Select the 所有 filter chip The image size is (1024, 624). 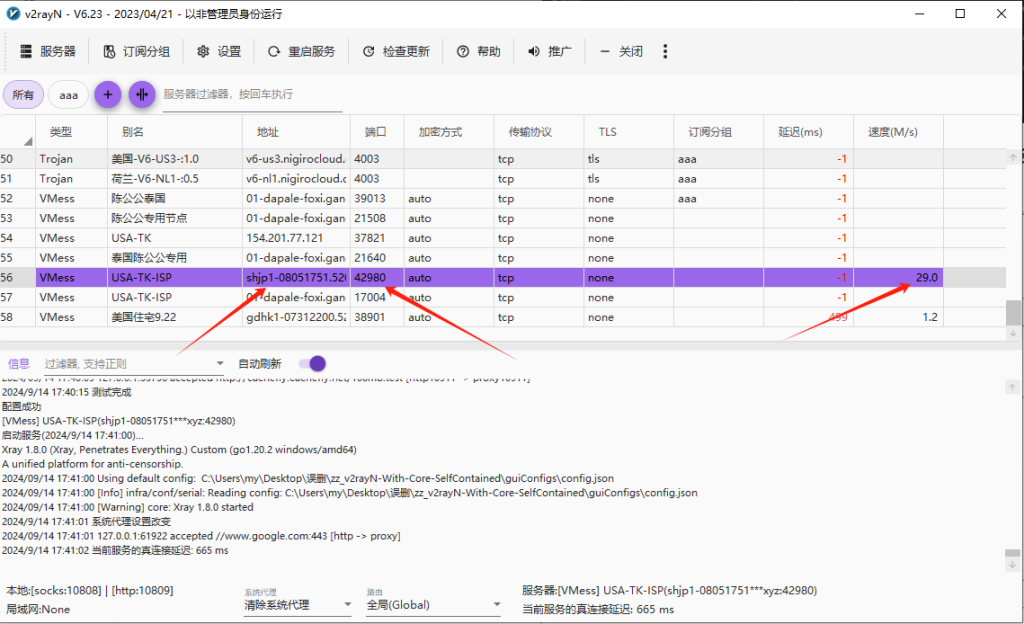[23, 94]
